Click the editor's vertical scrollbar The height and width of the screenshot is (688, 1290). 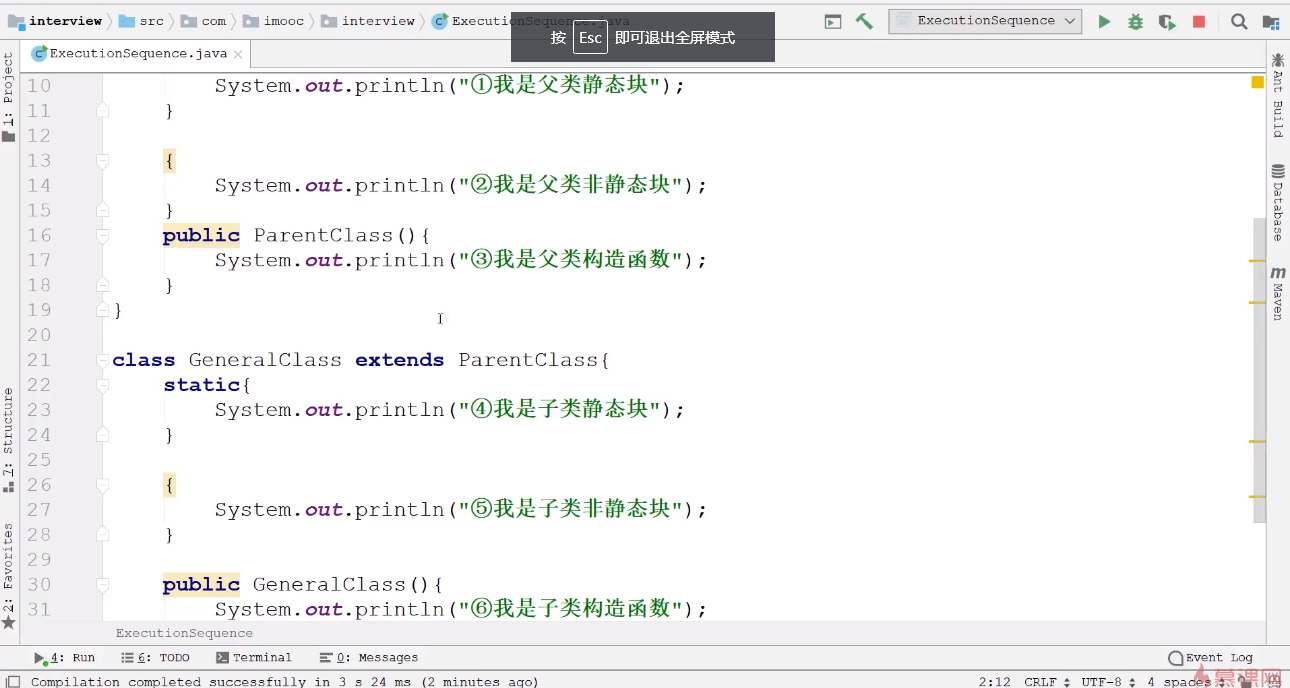click(x=1259, y=370)
